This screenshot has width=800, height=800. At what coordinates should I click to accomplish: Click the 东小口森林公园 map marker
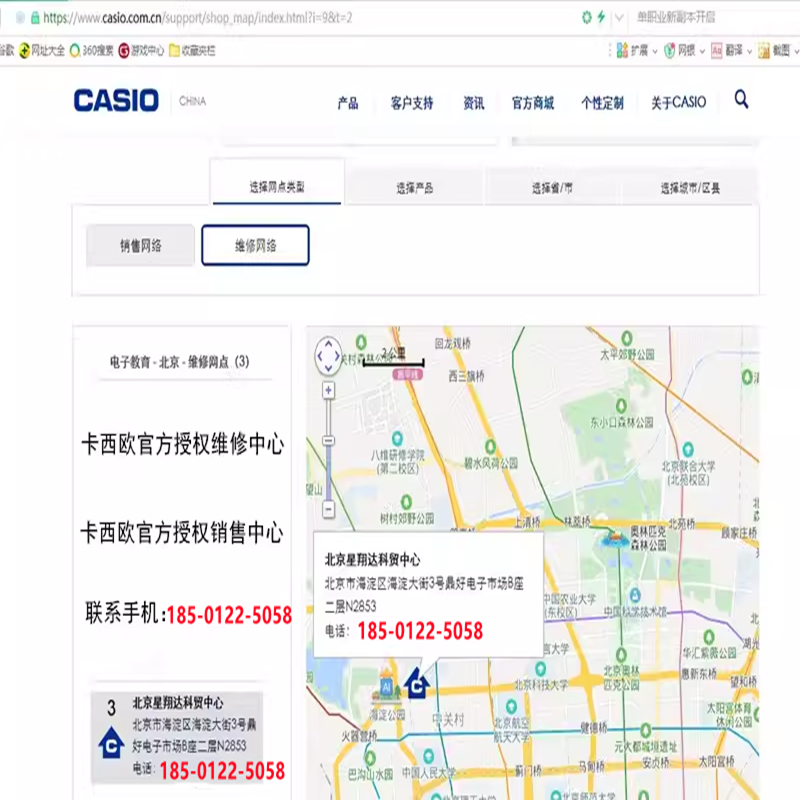coord(621,406)
